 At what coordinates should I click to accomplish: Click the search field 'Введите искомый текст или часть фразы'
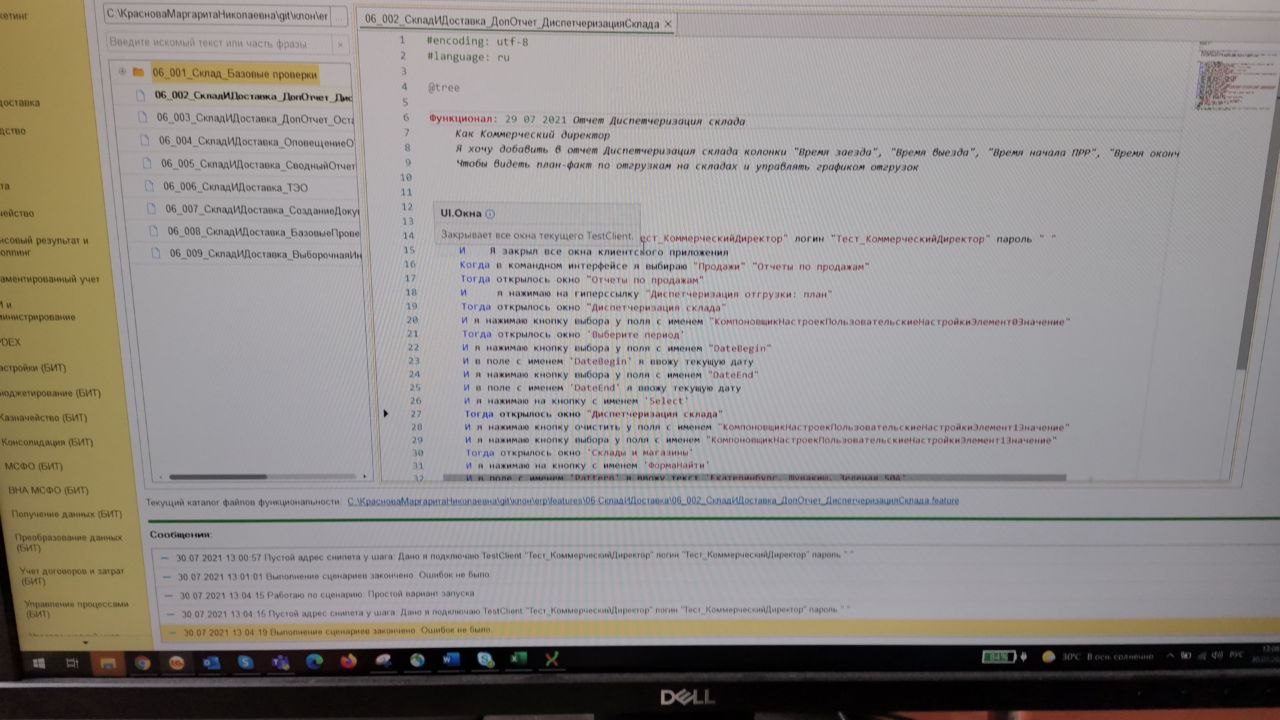tap(219, 44)
